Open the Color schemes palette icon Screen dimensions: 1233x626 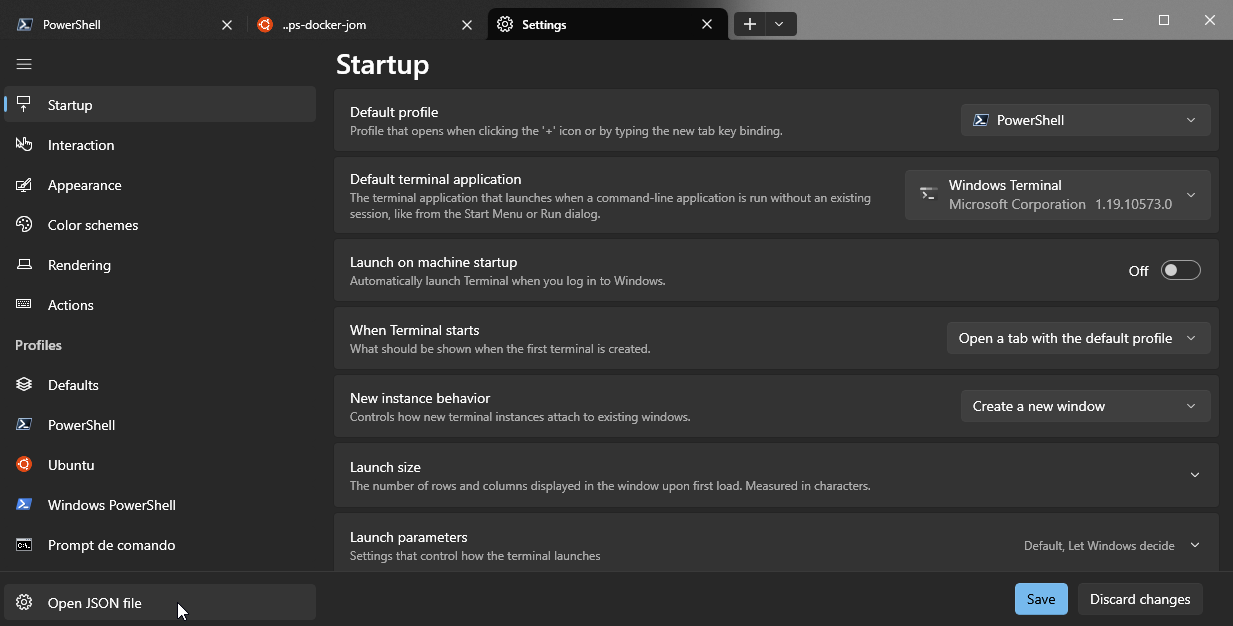[24, 225]
